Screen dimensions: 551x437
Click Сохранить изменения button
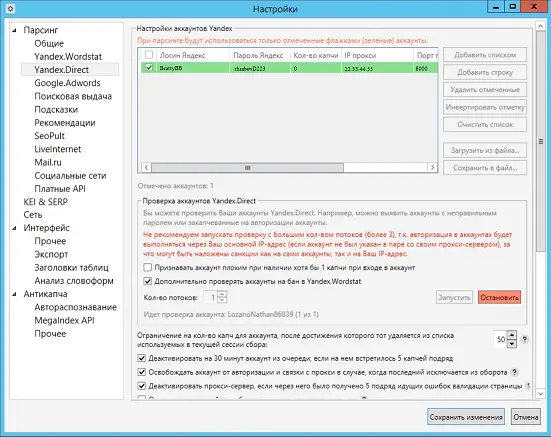coord(466,417)
